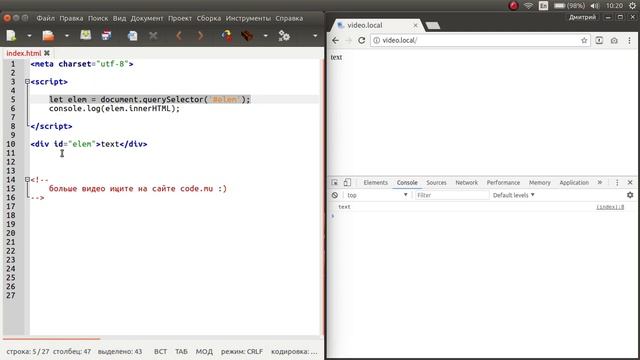Image resolution: width=640 pixels, height=360 pixels.
Task: Open the Проект menu
Action: tap(180, 18)
